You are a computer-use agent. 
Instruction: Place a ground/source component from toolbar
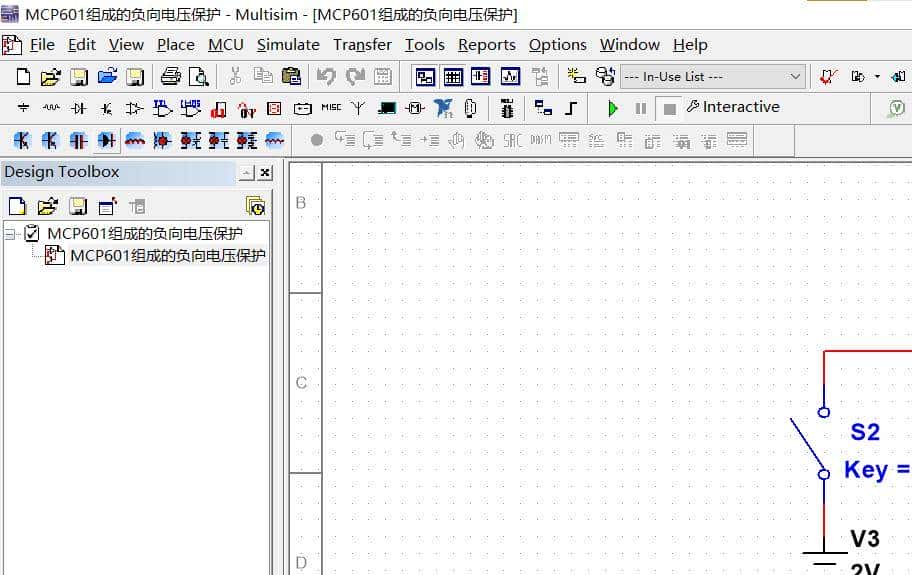[23, 108]
